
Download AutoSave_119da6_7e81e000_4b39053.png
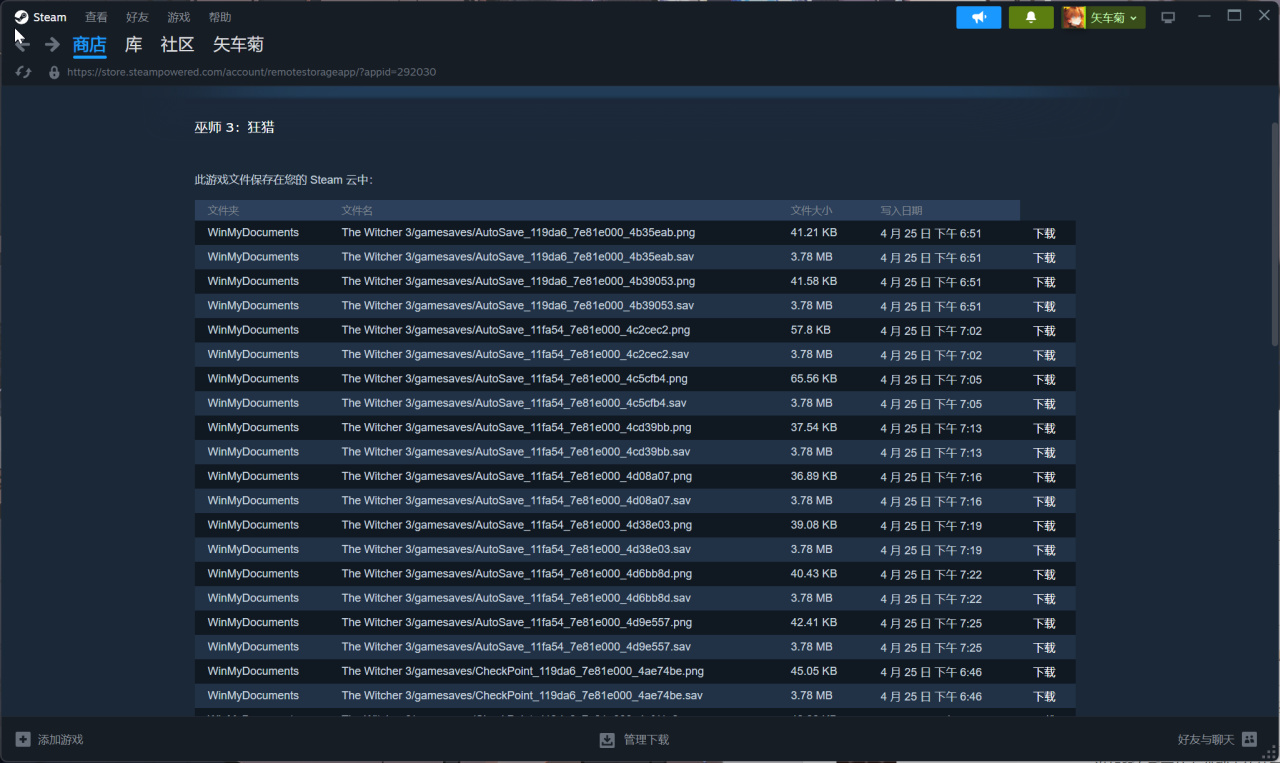[1044, 282]
